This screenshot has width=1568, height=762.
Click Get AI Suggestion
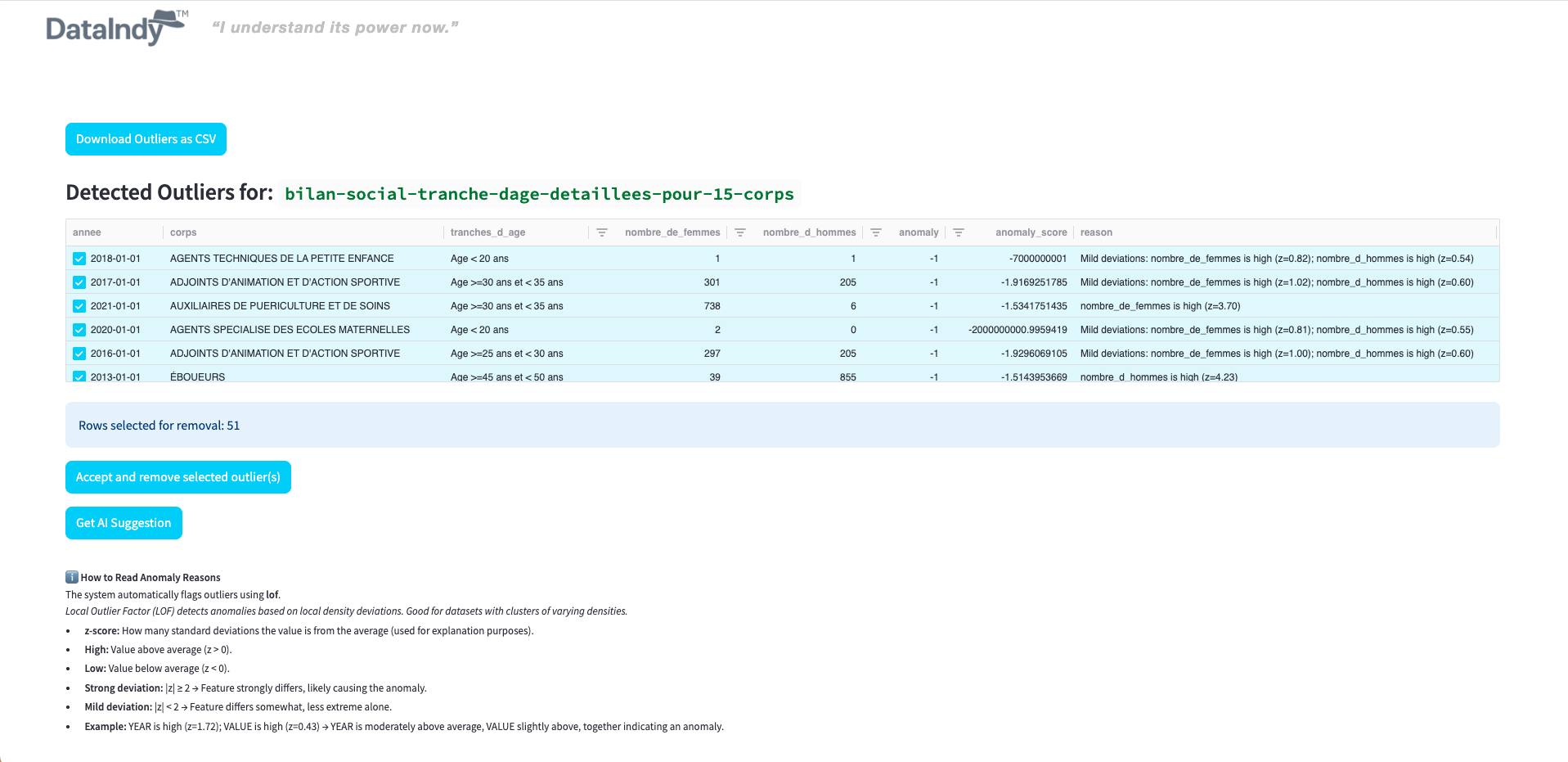pyautogui.click(x=124, y=523)
